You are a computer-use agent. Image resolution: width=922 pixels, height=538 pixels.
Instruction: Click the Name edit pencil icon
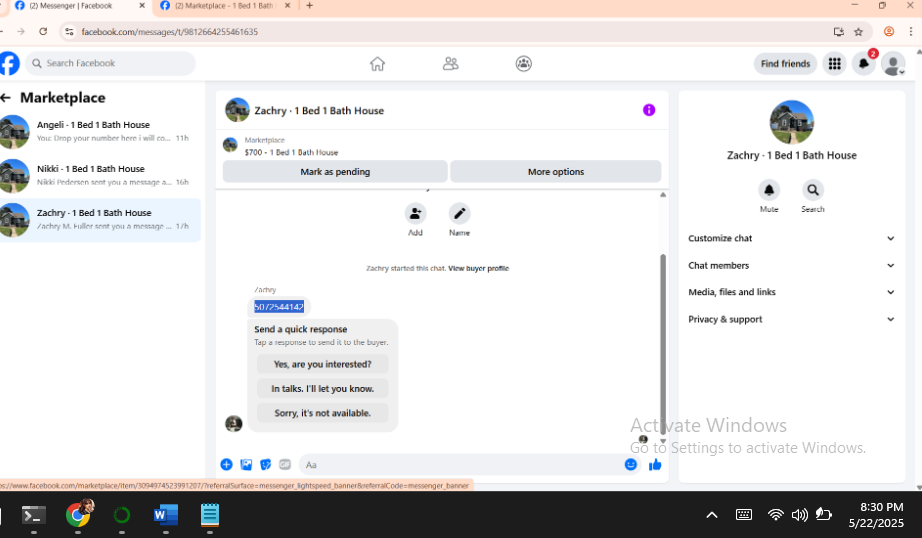459,213
